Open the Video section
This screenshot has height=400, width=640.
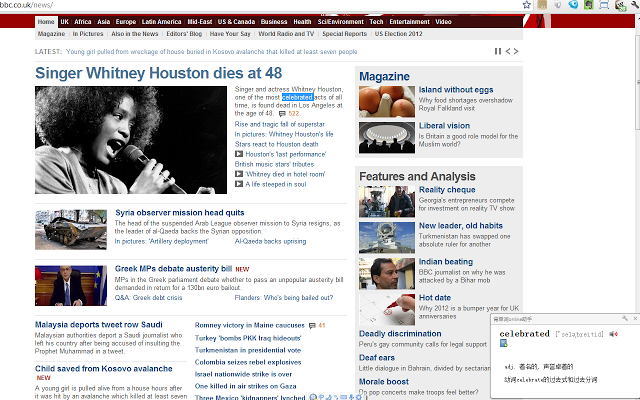(x=443, y=22)
